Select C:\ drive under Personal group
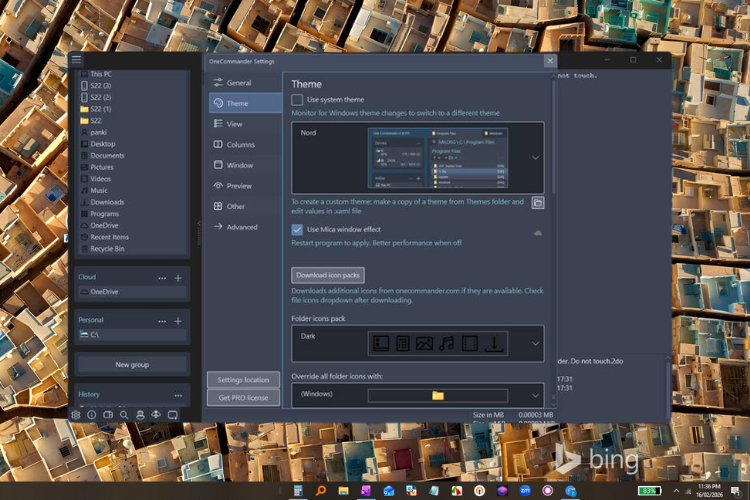The width and height of the screenshot is (750, 500). pyautogui.click(x=132, y=335)
